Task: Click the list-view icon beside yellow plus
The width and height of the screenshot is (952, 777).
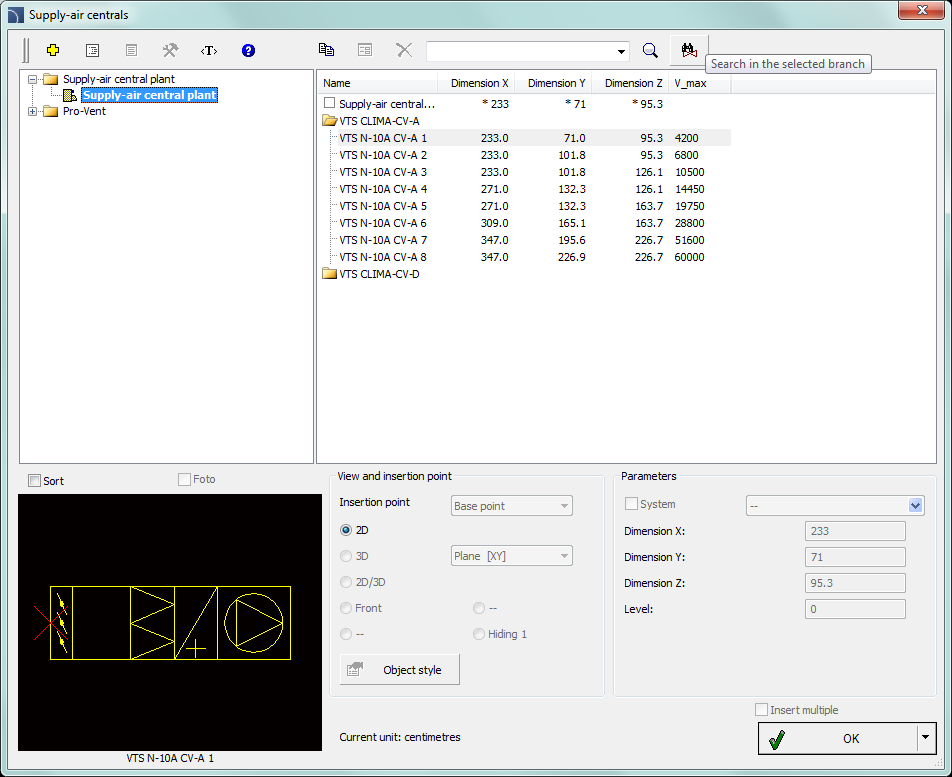Action: tap(92, 50)
